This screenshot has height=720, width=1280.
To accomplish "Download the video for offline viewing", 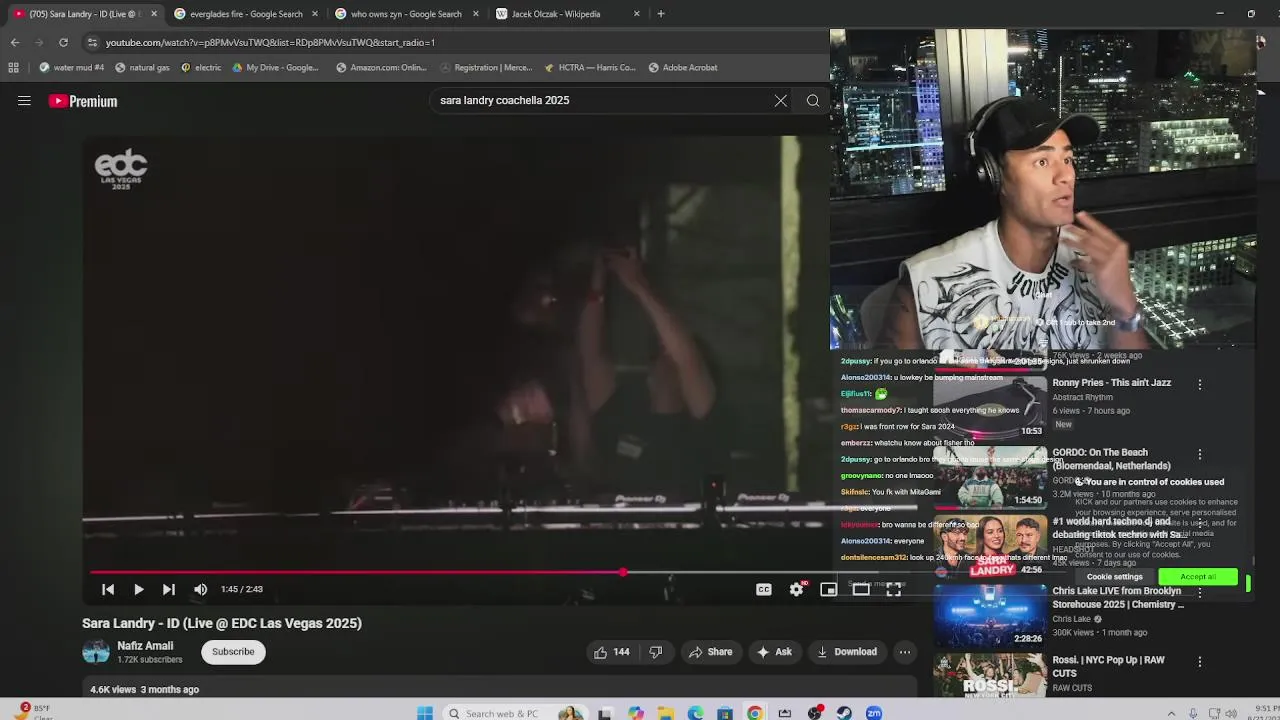I will pos(847,652).
